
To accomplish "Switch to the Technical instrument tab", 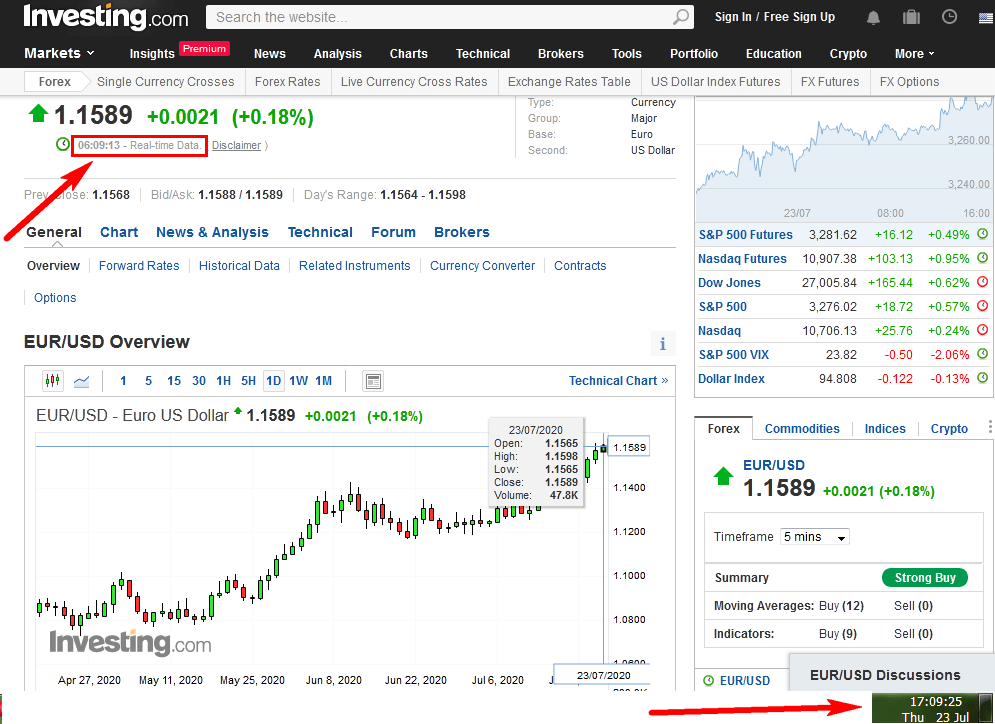I will coord(320,232).
